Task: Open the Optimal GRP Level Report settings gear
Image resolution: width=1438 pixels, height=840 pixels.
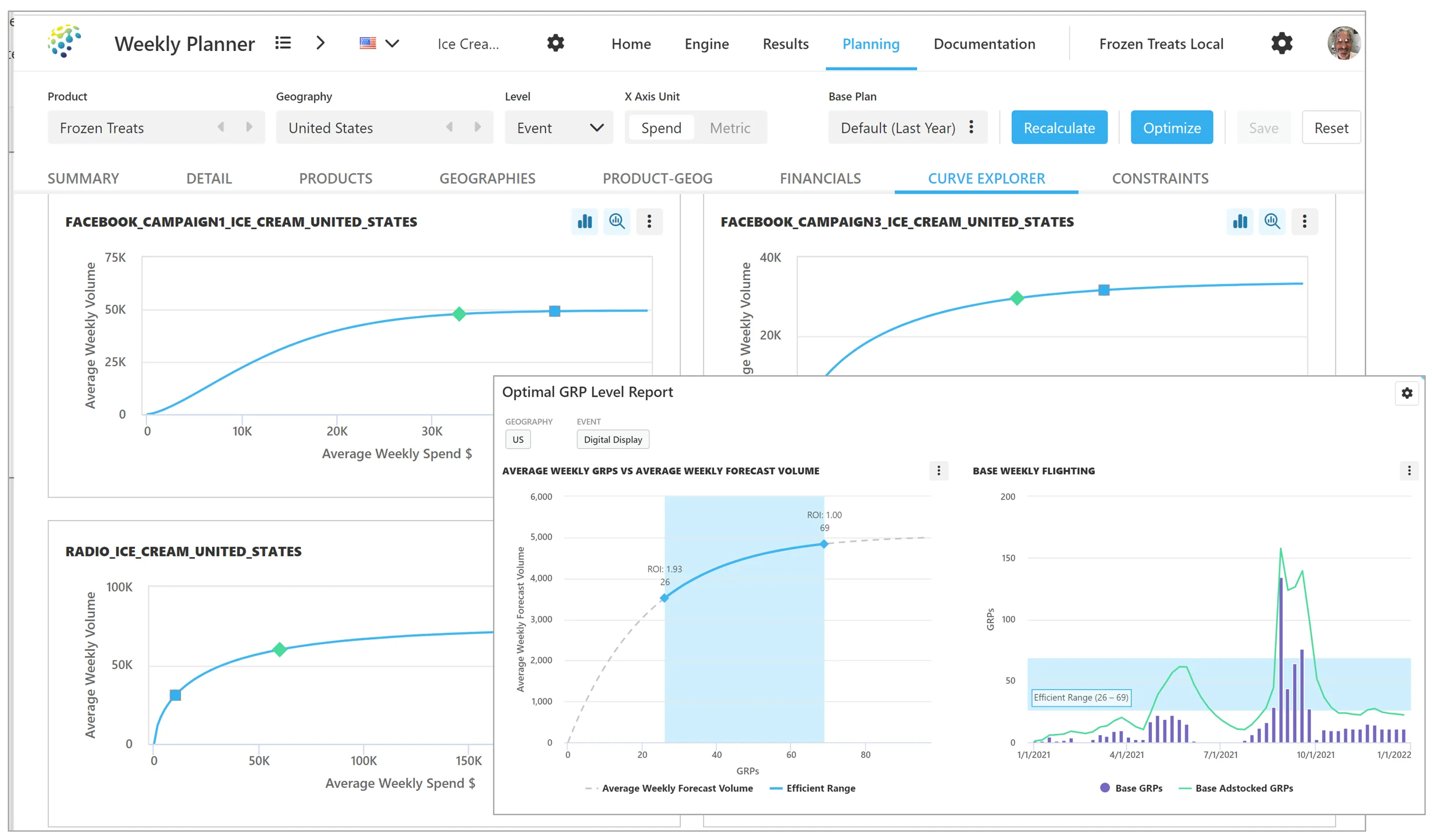Action: [1407, 393]
